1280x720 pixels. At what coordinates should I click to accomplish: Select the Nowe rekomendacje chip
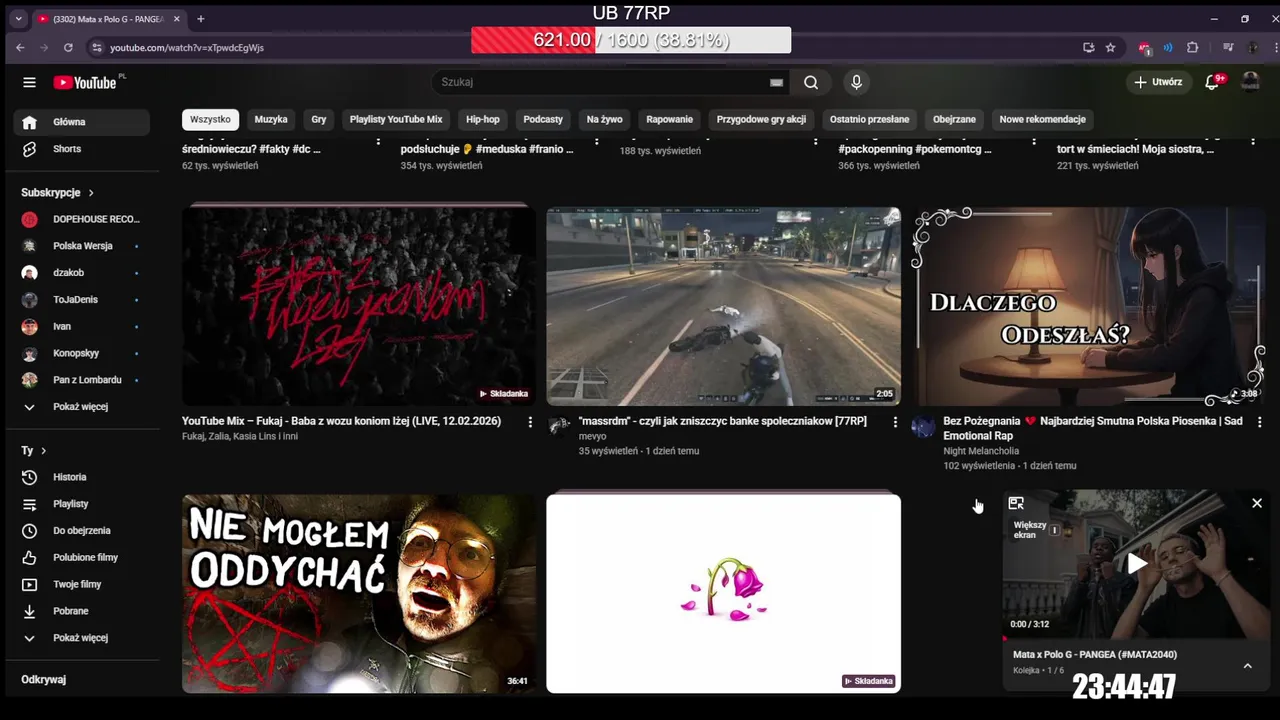click(1042, 119)
